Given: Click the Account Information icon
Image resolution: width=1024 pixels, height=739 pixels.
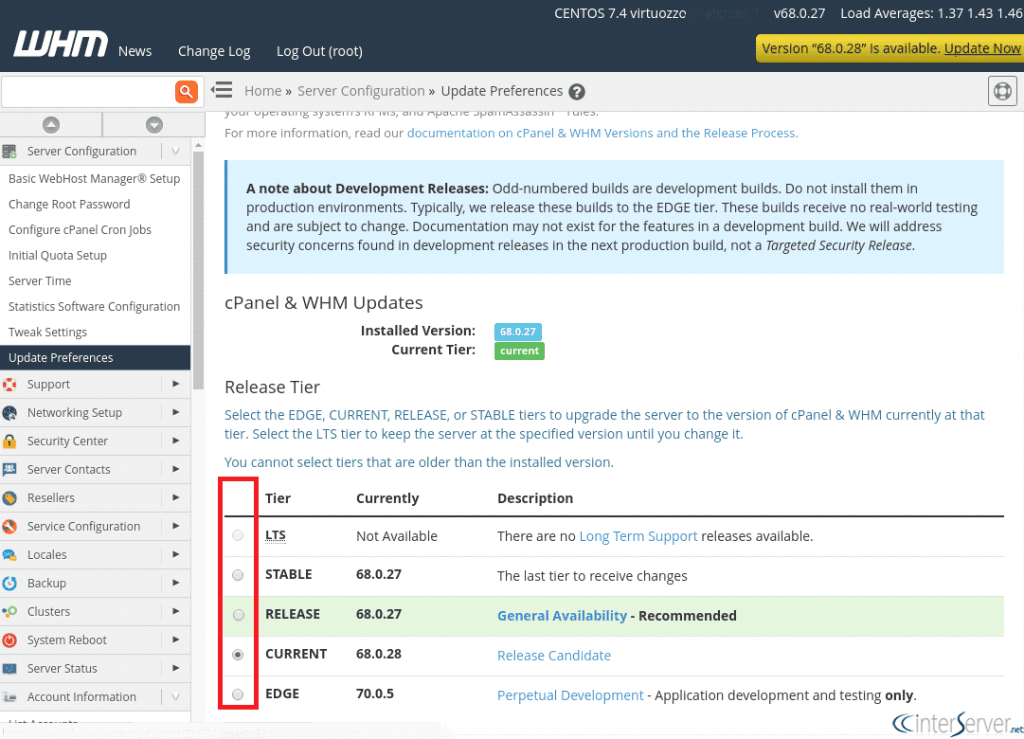Looking at the screenshot, I should pos(9,697).
